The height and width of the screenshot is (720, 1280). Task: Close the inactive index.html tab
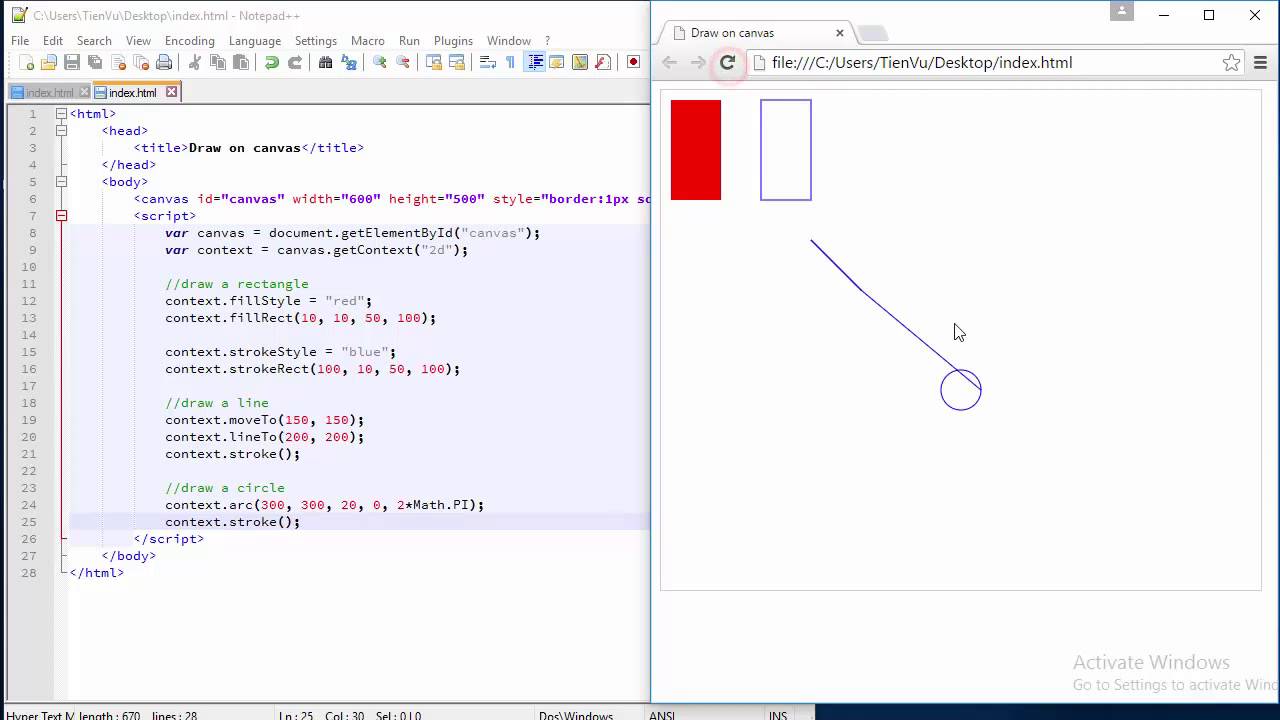[83, 92]
